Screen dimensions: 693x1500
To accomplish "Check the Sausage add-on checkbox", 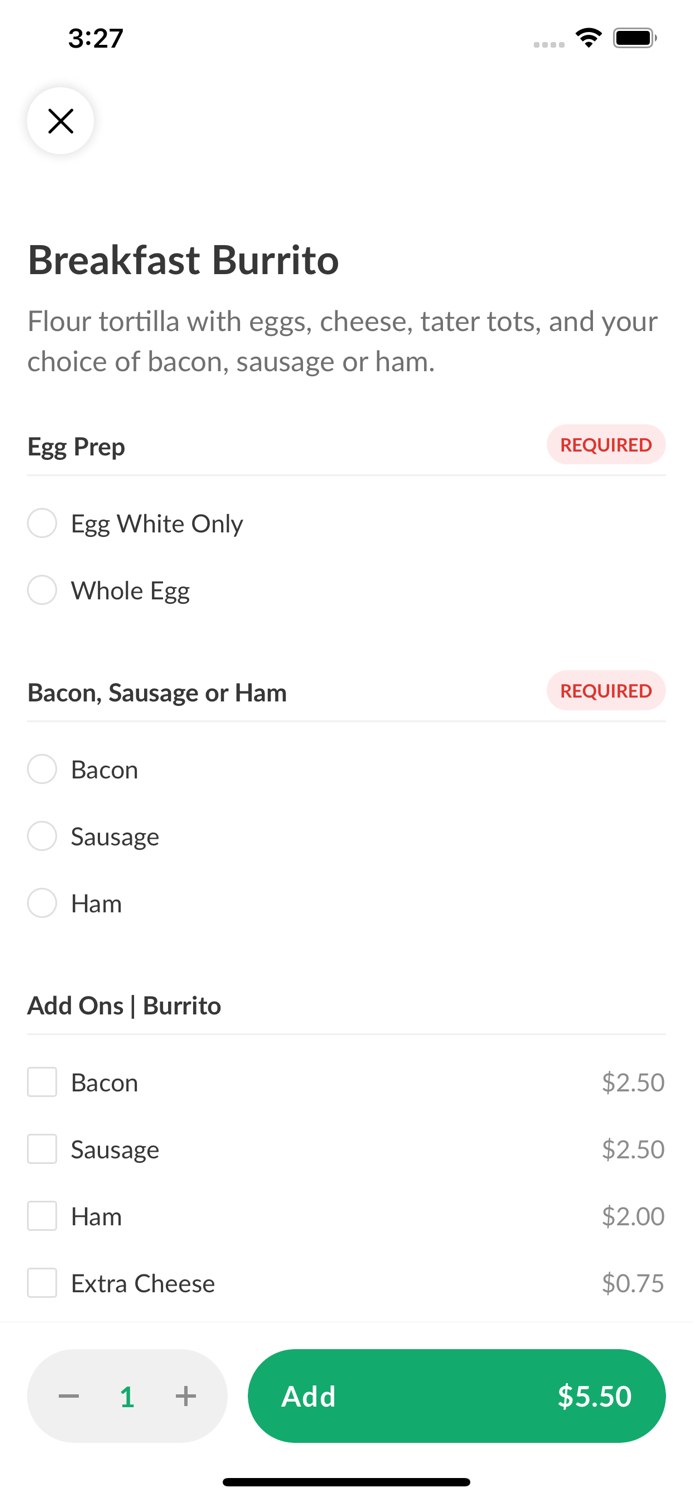I will (42, 1149).
